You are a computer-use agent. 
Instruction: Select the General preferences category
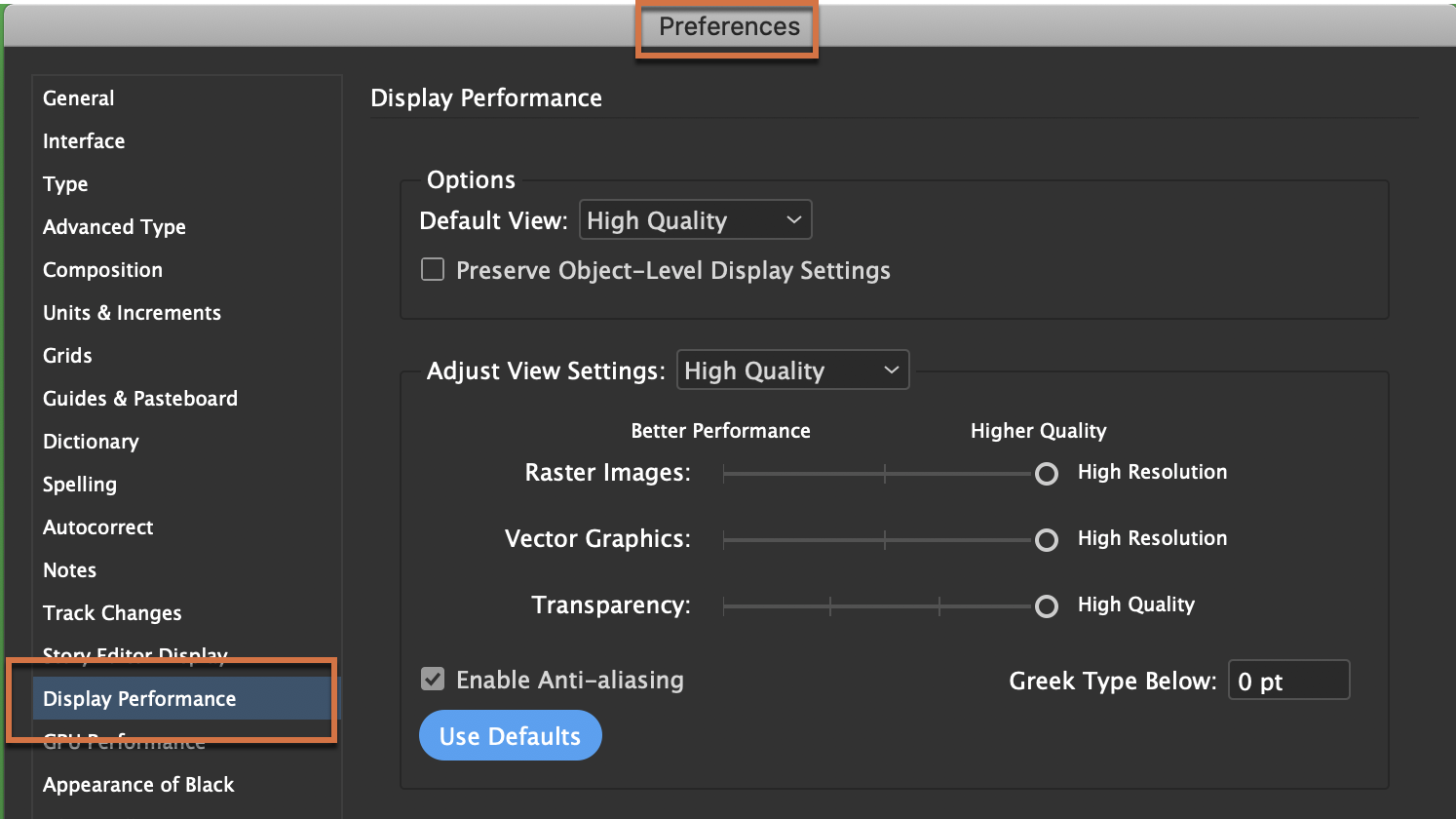point(78,97)
